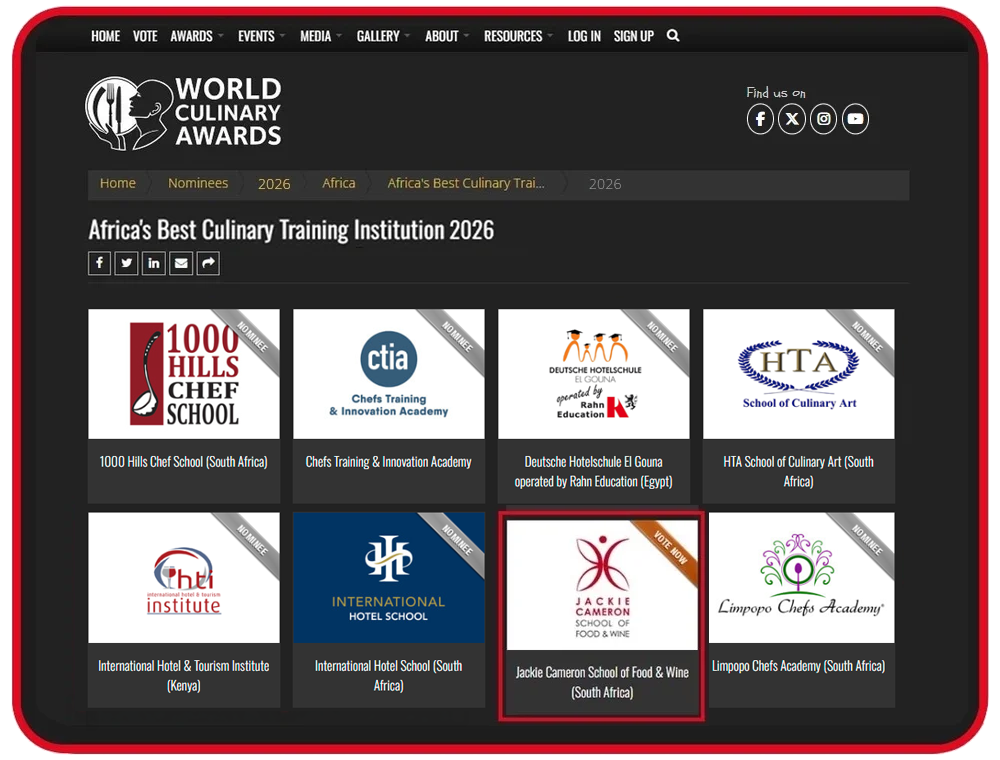Click the Home breadcrumb link

coord(117,184)
